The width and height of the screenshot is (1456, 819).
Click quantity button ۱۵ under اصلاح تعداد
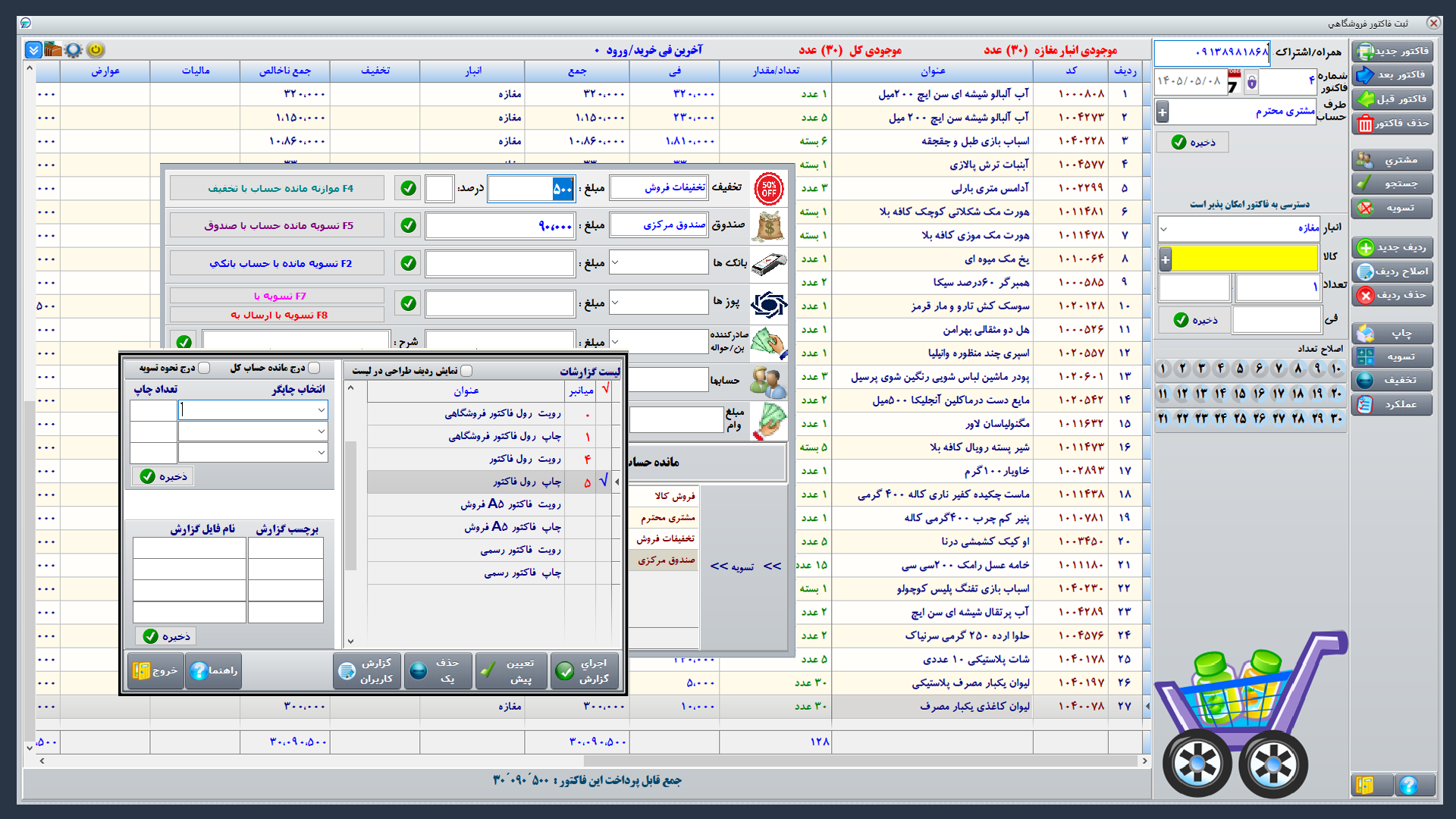[x=1239, y=394]
